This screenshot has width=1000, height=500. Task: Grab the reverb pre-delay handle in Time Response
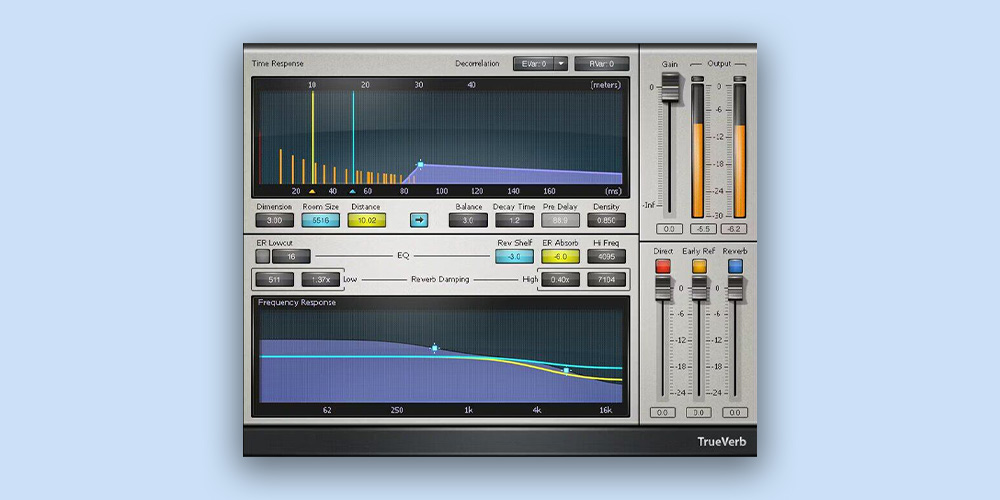(x=420, y=164)
